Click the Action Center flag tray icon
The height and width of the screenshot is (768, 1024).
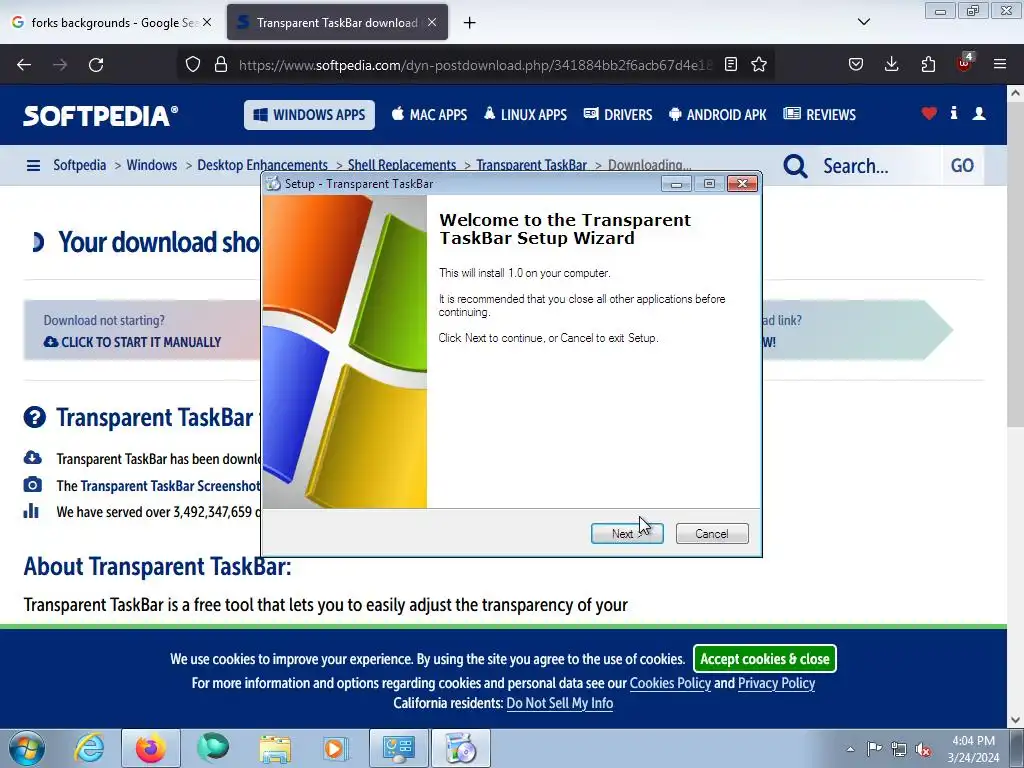(874, 748)
